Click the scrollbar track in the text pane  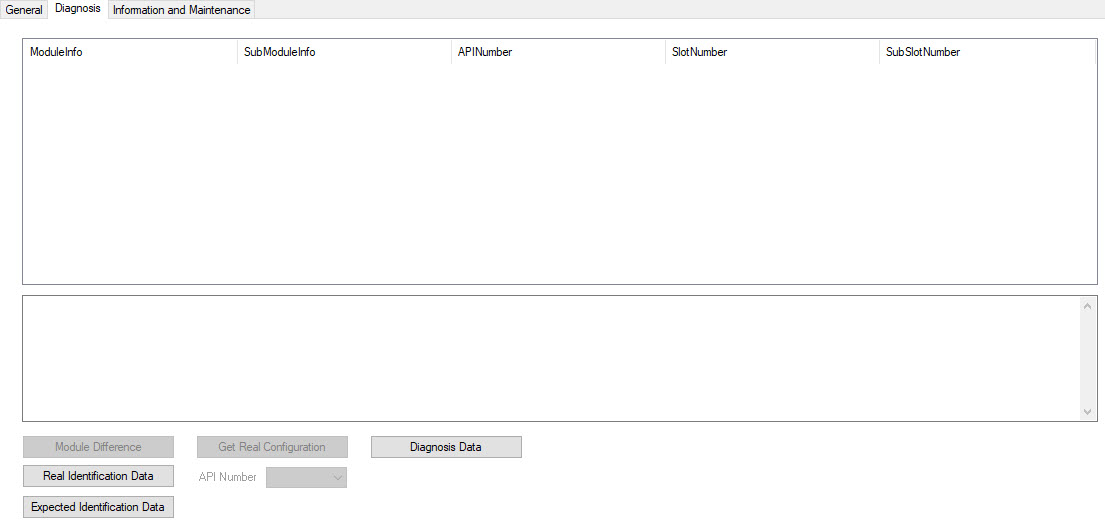click(1088, 358)
